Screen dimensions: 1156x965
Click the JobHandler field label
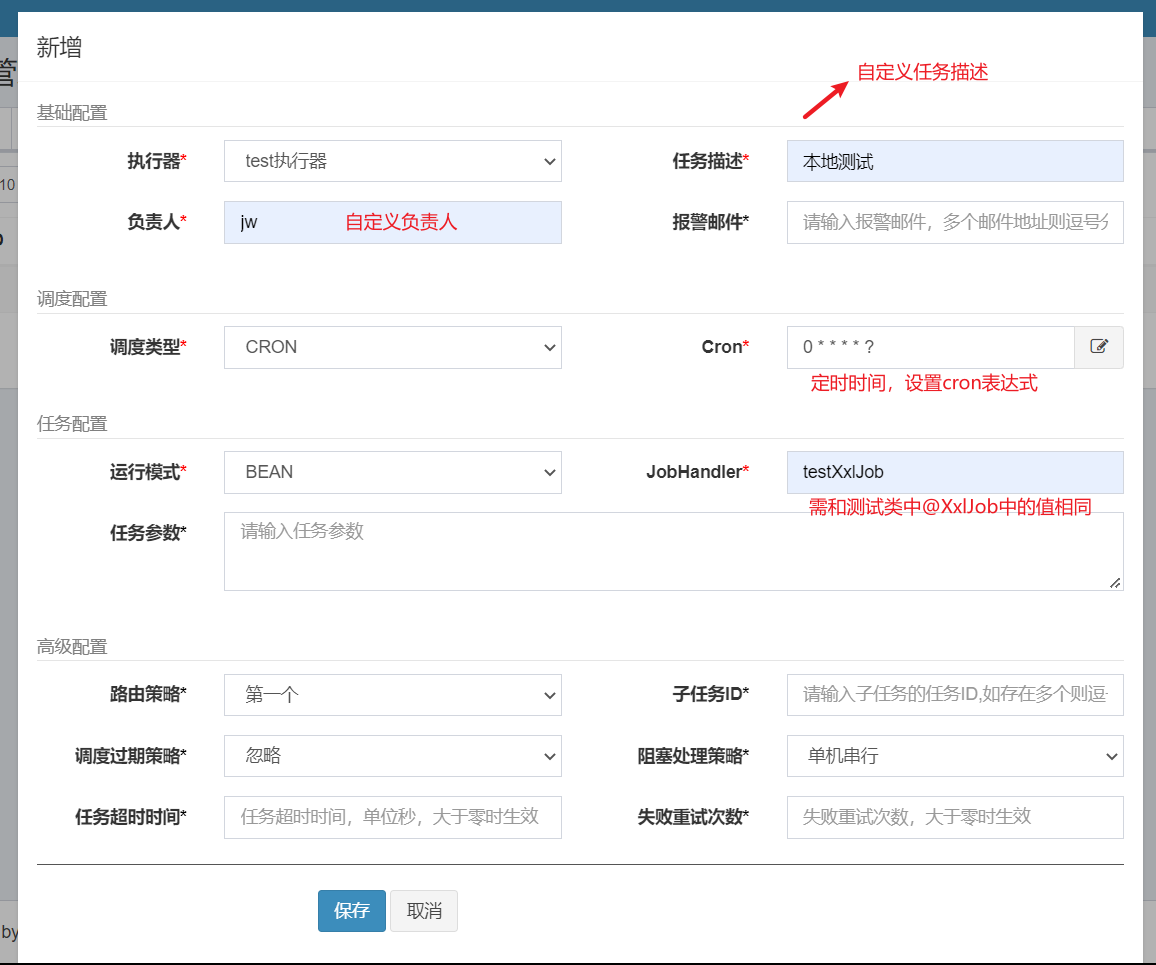(697, 472)
